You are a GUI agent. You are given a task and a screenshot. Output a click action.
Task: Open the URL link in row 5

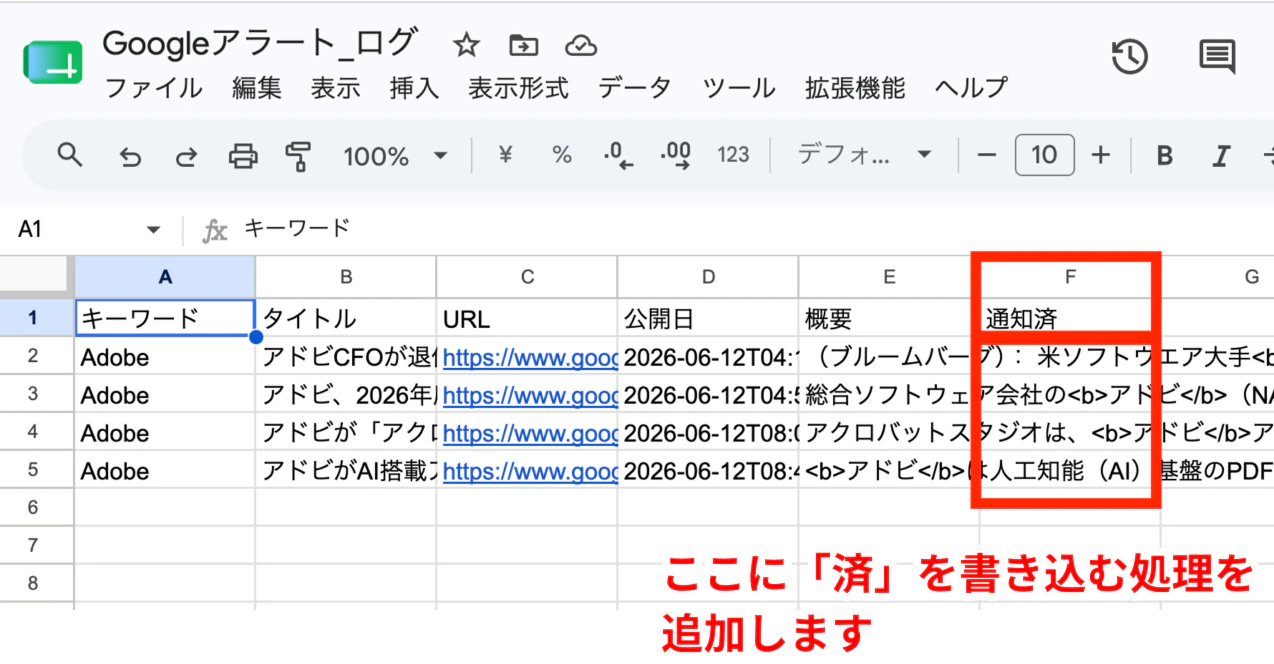point(530,471)
